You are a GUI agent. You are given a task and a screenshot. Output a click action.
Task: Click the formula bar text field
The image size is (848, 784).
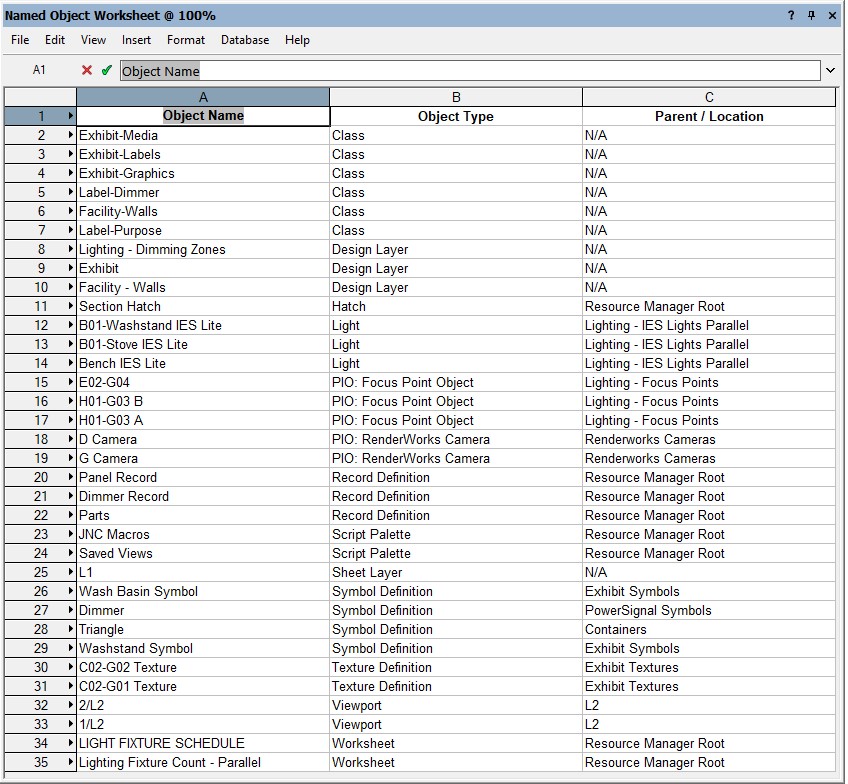pos(470,71)
